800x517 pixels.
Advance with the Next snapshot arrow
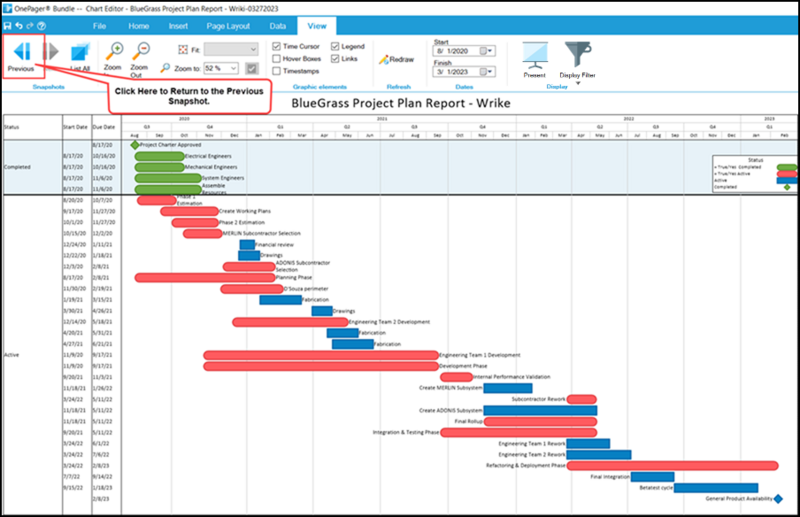(51, 52)
